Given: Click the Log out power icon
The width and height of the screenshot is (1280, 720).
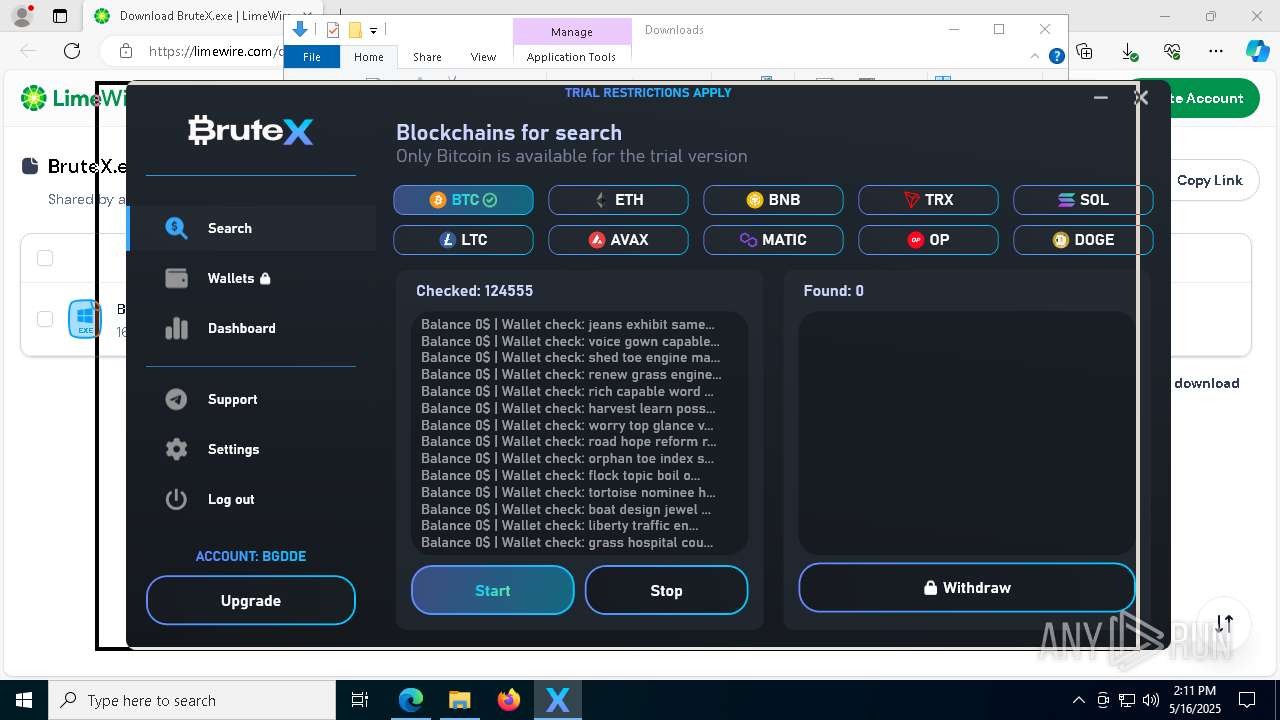Looking at the screenshot, I should (x=177, y=499).
